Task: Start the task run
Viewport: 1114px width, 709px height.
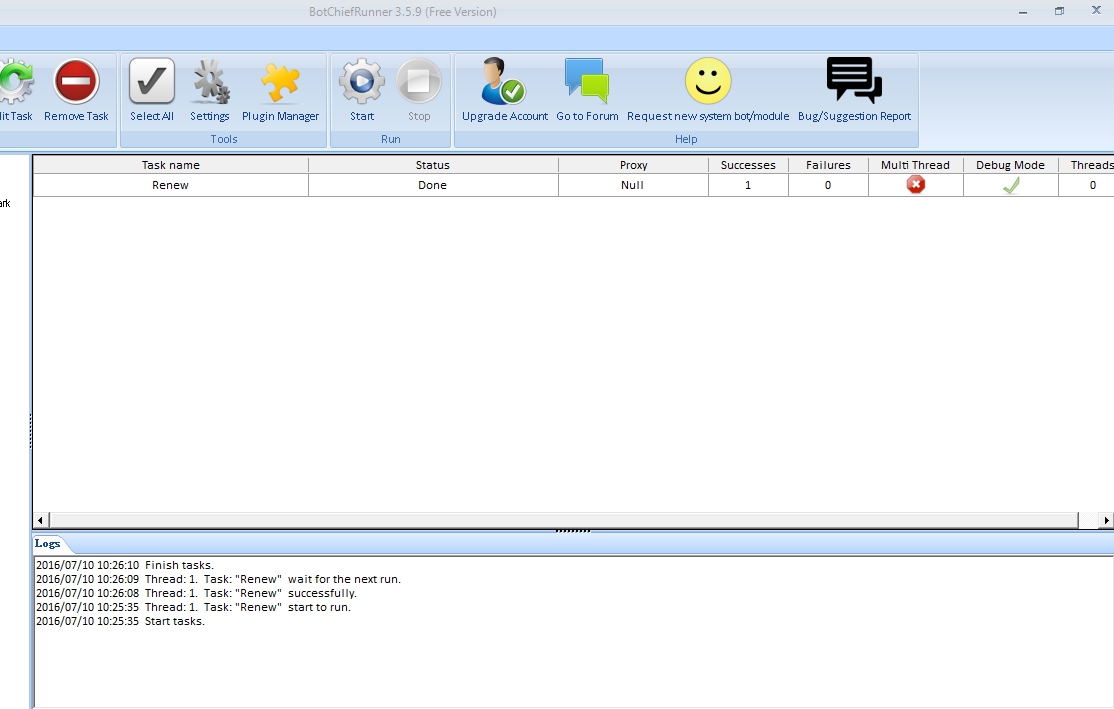Action: [362, 83]
